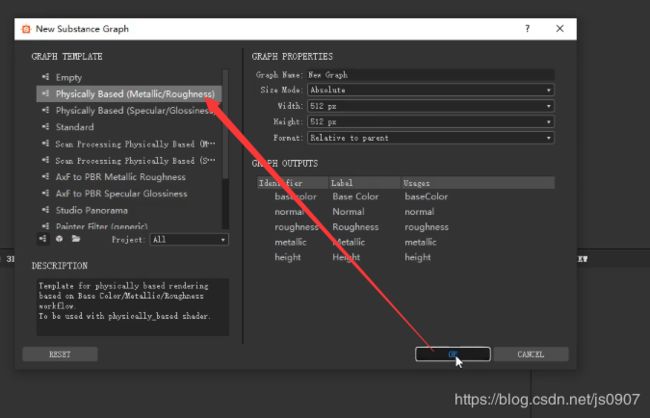Screen dimensions: 650x418
Task: Click the Base Color label cell
Action: pyautogui.click(x=355, y=197)
